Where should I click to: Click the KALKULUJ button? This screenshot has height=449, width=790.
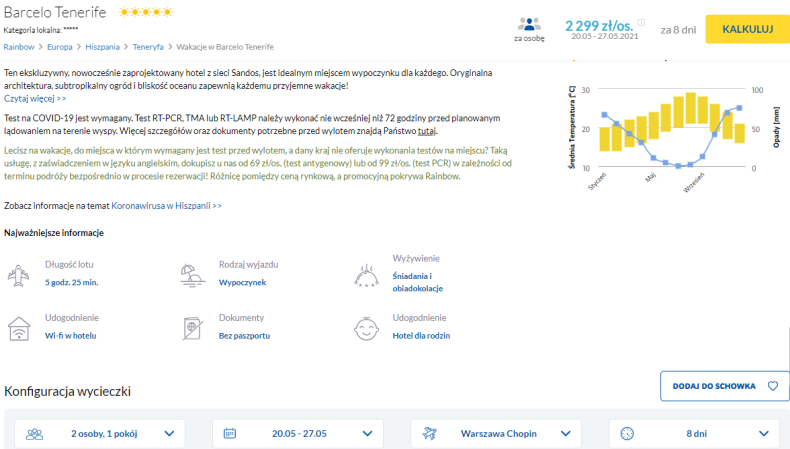(x=748, y=29)
